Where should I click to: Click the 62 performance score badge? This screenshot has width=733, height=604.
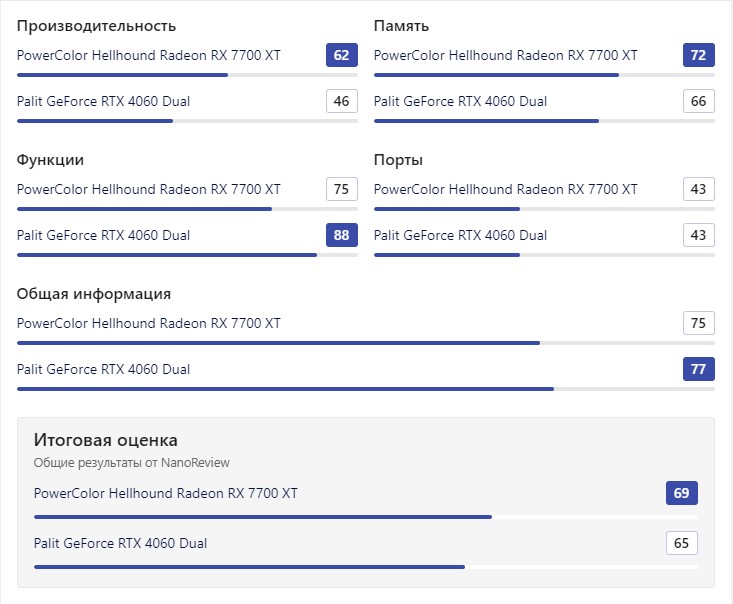coord(342,55)
